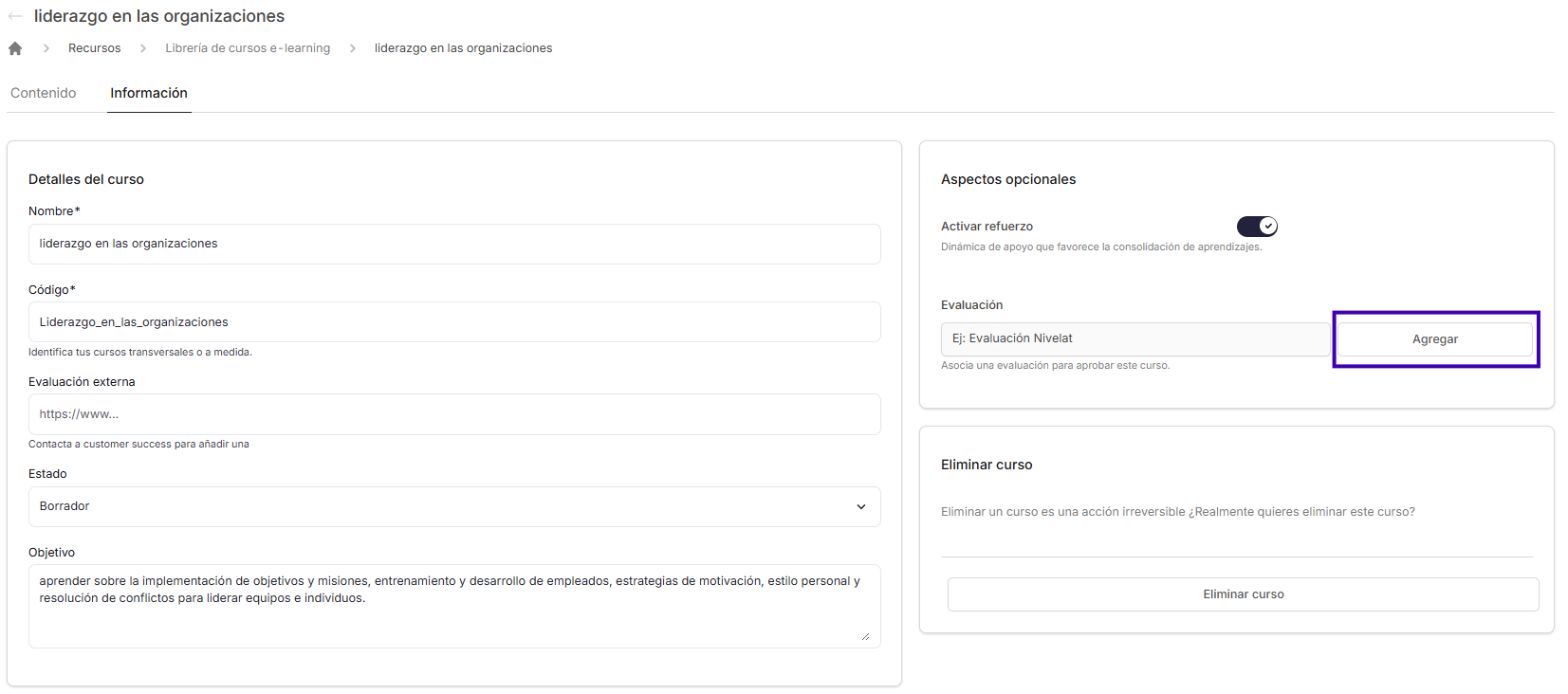Screen dimensions: 1568x694
Task: Click the Código input field
Action: (x=454, y=322)
